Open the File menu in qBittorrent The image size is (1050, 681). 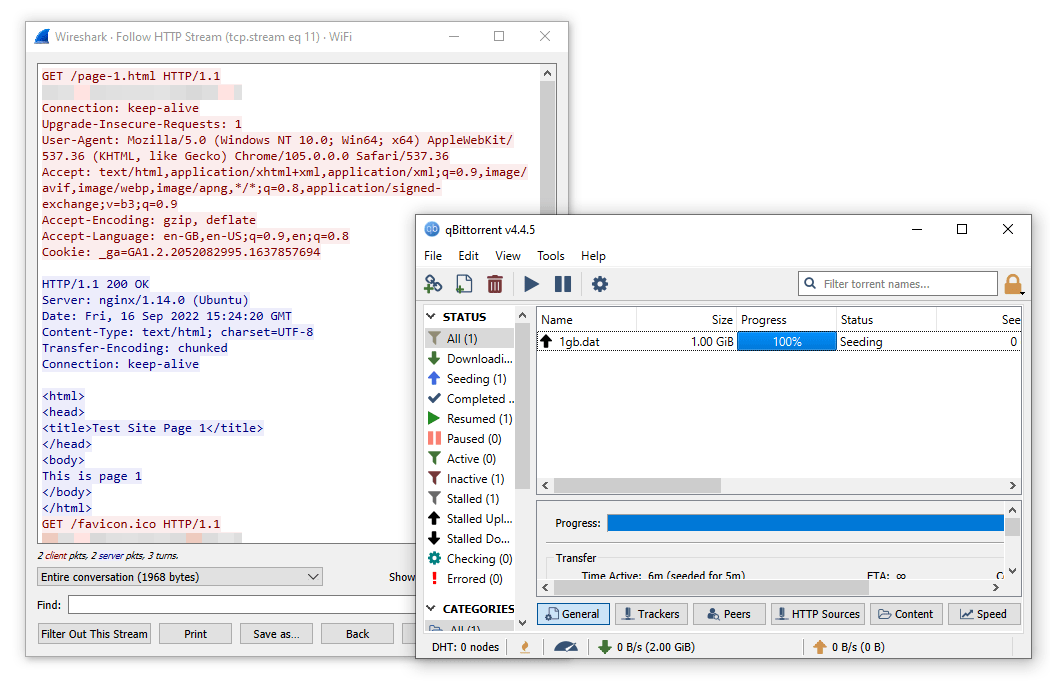[433, 256]
